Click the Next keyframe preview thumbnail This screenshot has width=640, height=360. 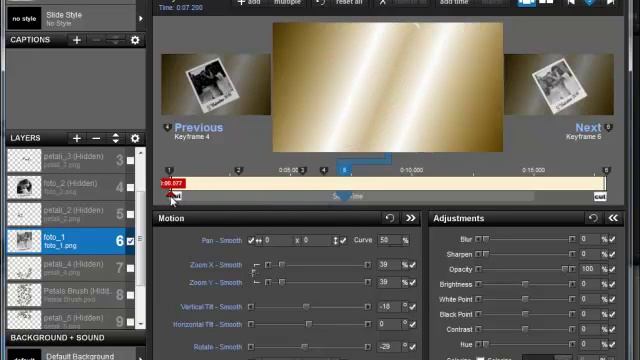(x=559, y=84)
